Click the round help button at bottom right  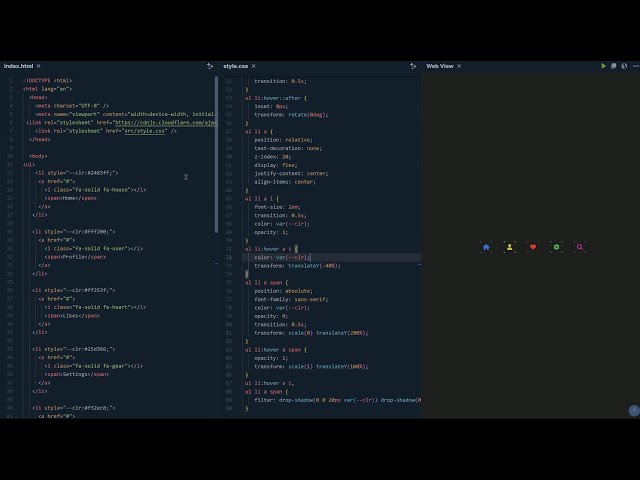point(634,411)
